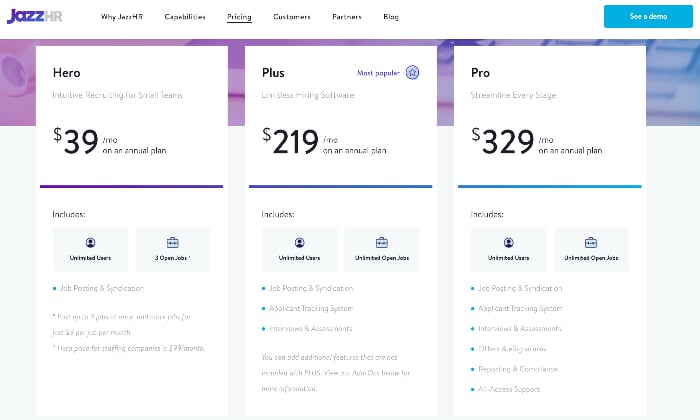The width and height of the screenshot is (700, 420).
Task: Click the 3 Open Jobs briefcase icon
Action: click(172, 242)
